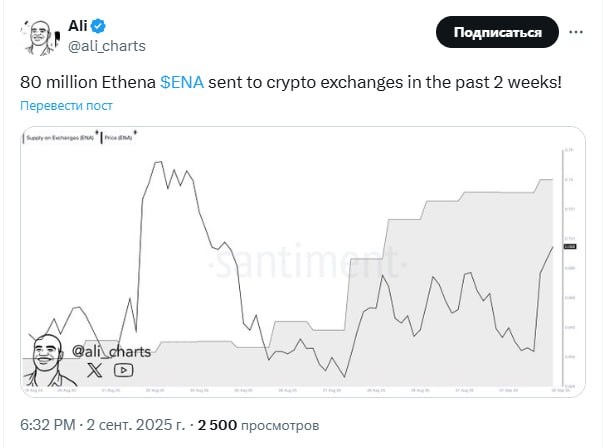Open the $ENA cashtag link
603x448 pixels.
[x=182, y=82]
